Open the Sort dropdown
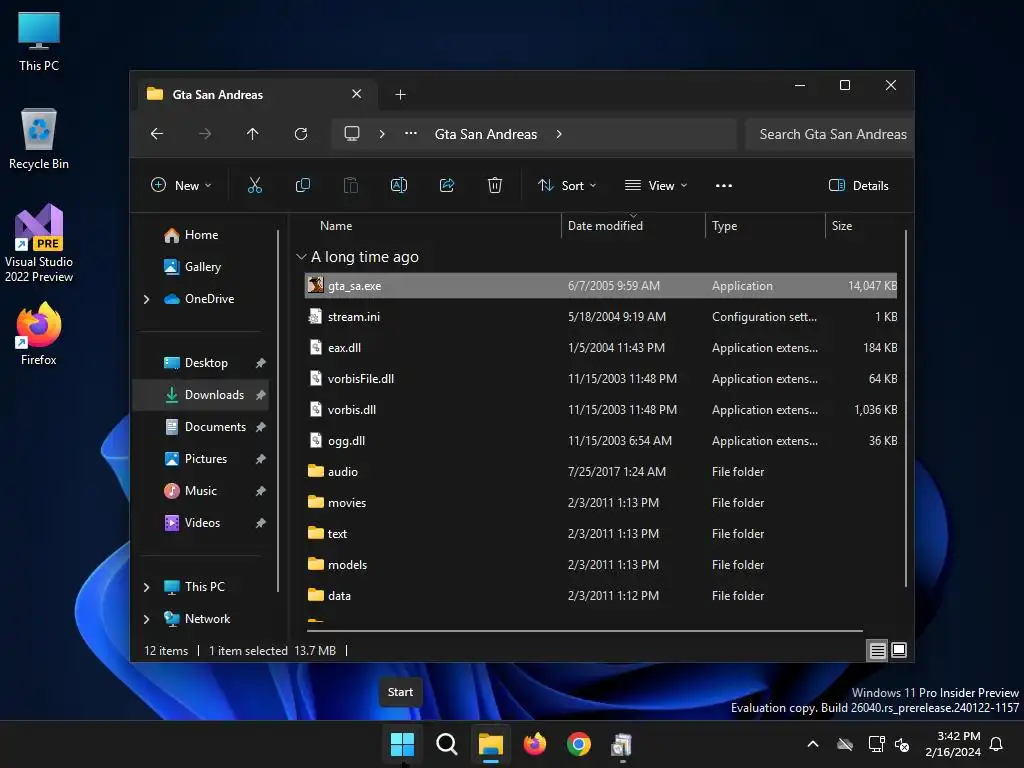1024x768 pixels. (567, 185)
